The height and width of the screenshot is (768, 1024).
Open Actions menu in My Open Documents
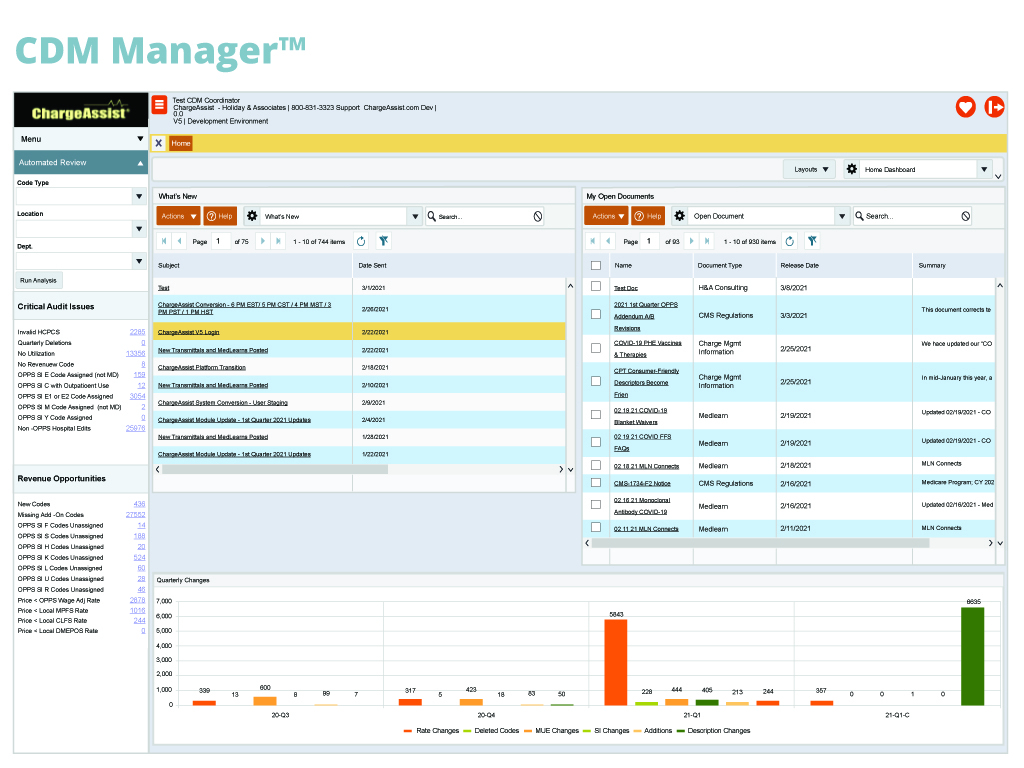606,216
